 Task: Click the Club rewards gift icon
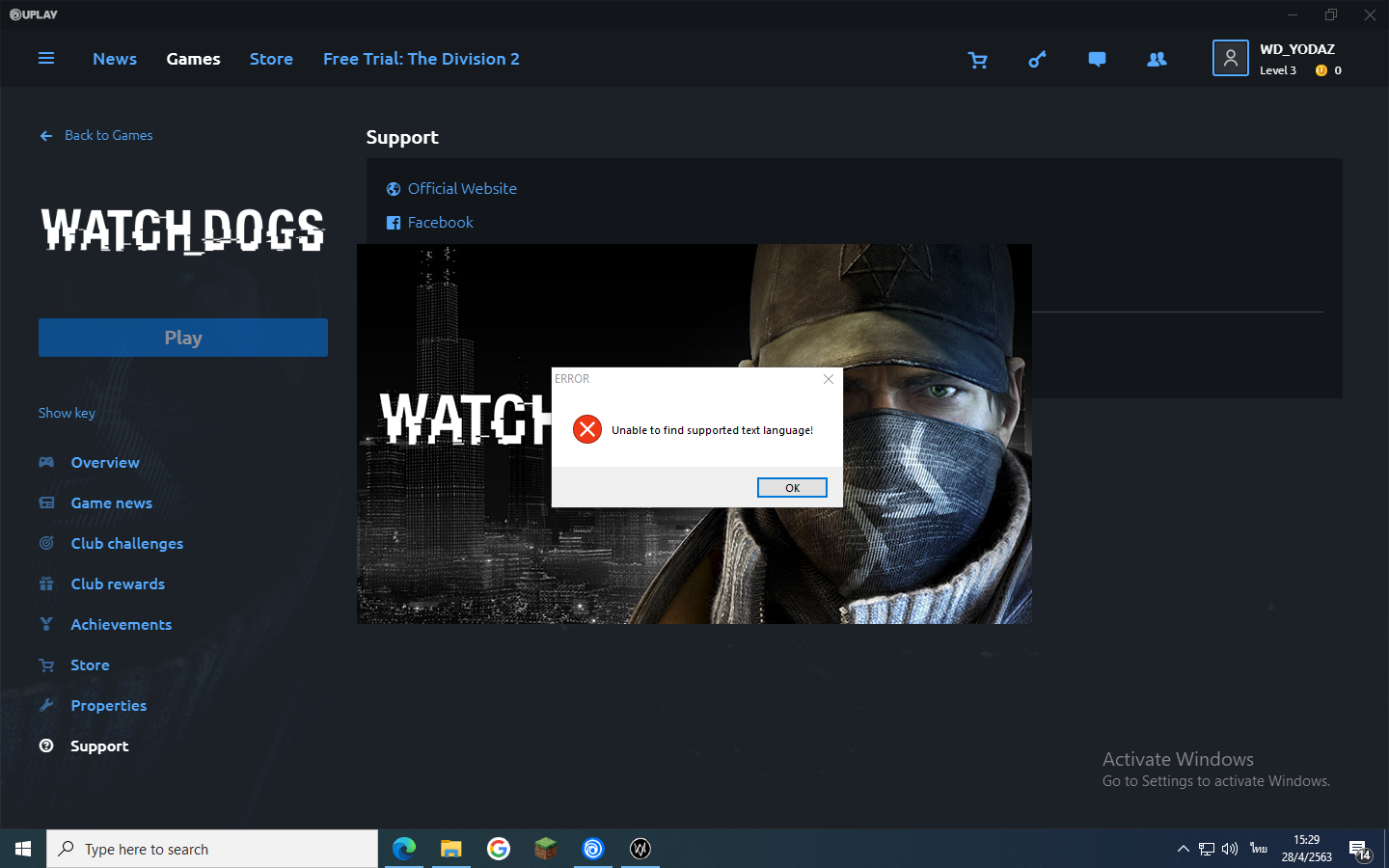coord(46,583)
